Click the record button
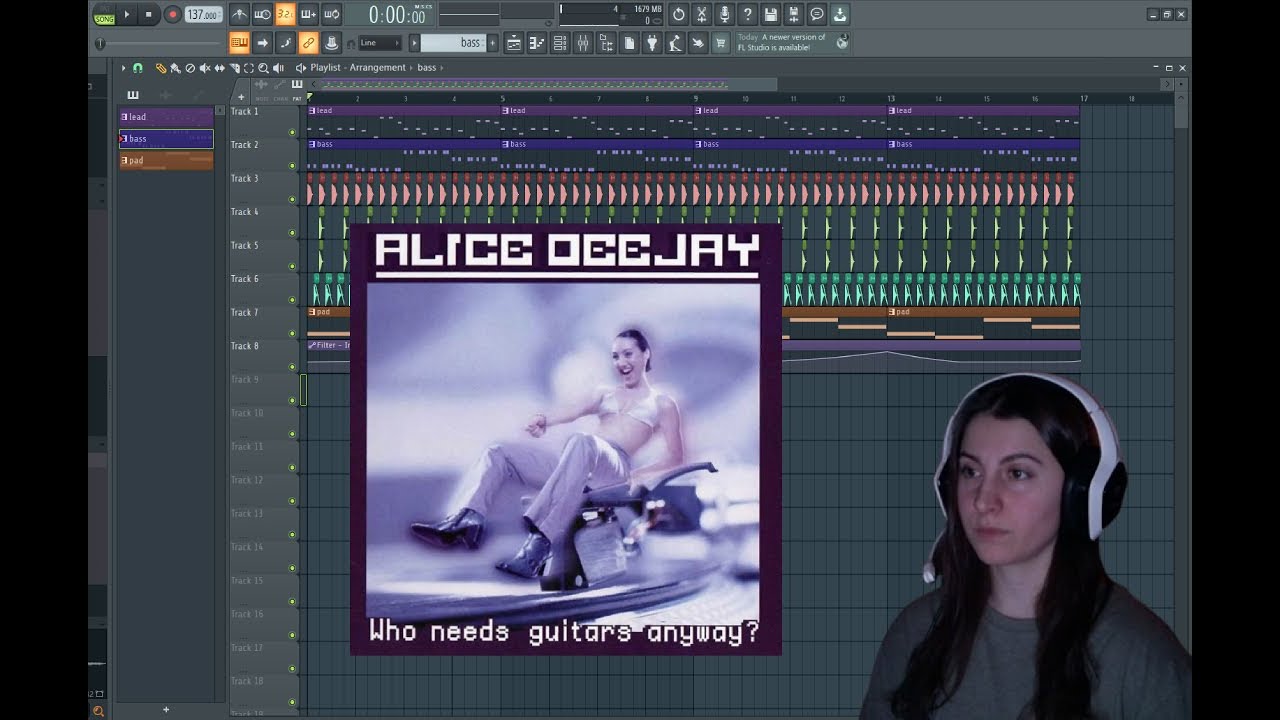The image size is (1280, 720). (172, 14)
